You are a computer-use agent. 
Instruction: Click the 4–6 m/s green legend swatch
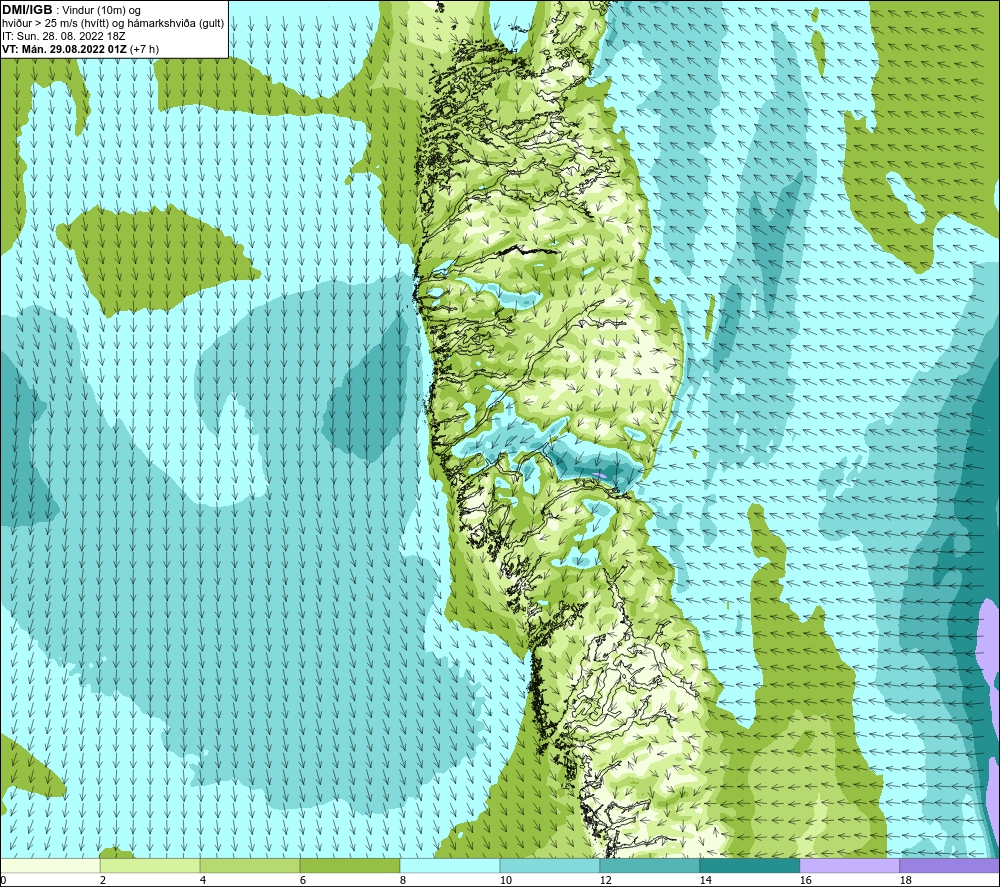click(250, 865)
